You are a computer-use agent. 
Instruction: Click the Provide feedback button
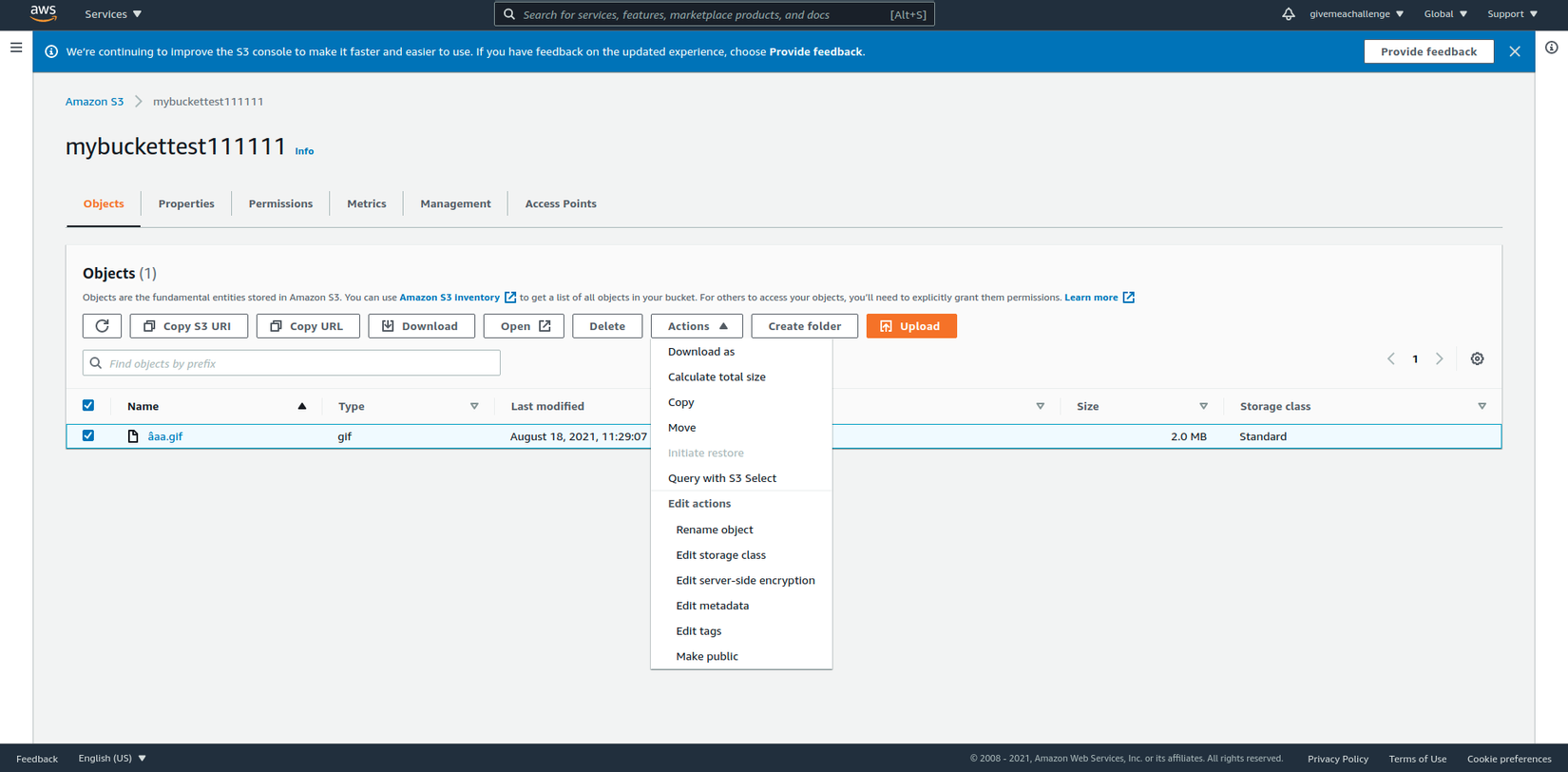[x=1428, y=51]
